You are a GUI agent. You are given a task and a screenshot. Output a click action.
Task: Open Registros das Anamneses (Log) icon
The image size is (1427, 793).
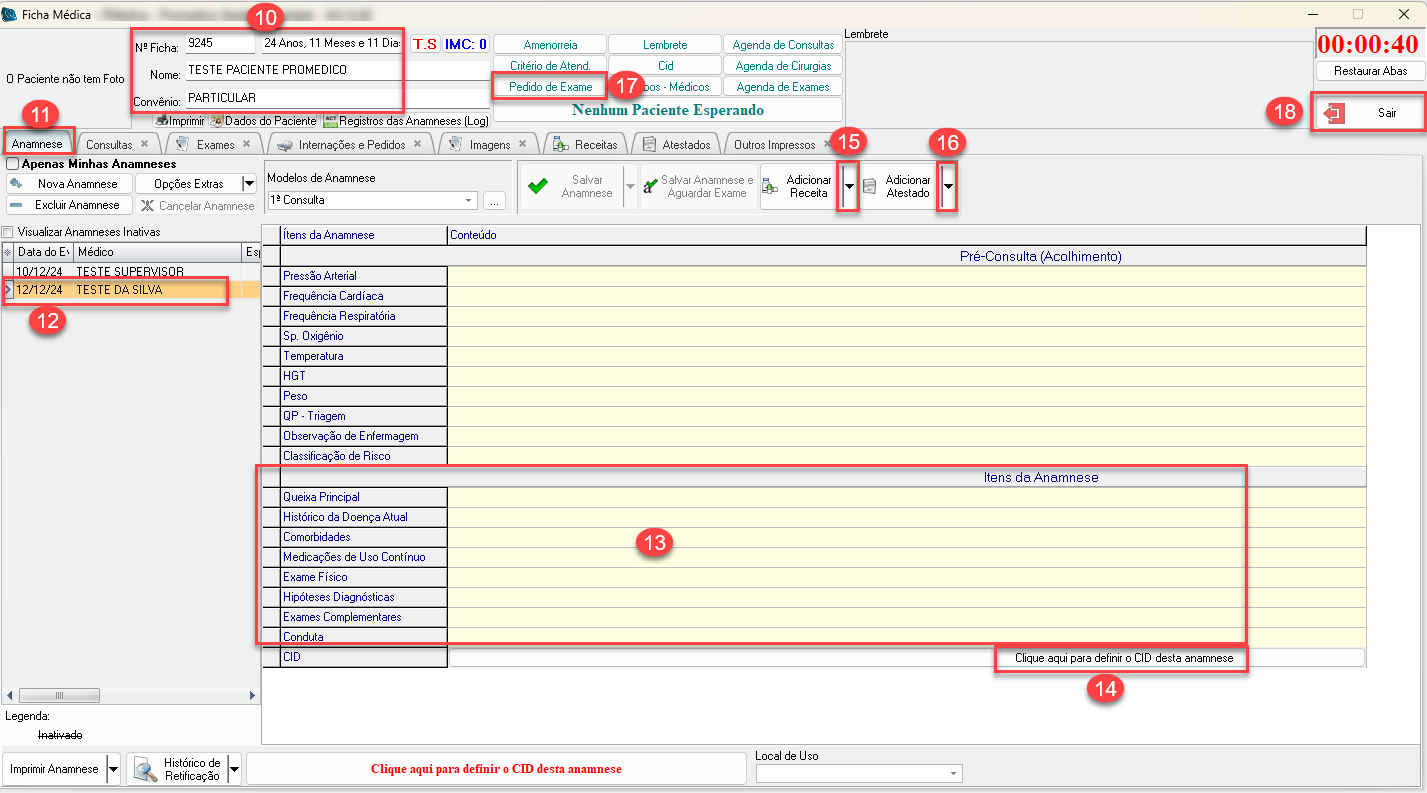pyautogui.click(x=330, y=121)
